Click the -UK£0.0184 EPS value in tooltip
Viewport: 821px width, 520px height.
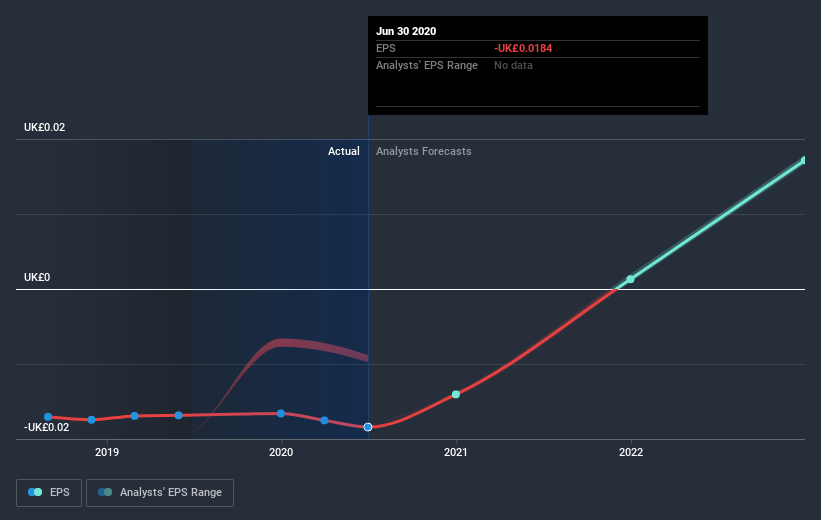click(523, 48)
